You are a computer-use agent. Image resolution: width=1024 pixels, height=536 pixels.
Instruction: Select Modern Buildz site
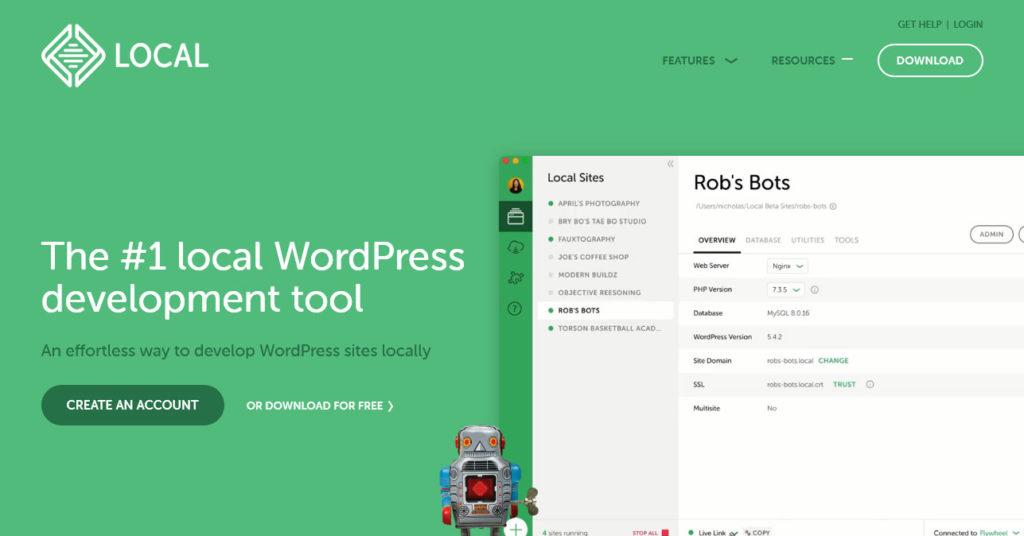(x=588, y=275)
